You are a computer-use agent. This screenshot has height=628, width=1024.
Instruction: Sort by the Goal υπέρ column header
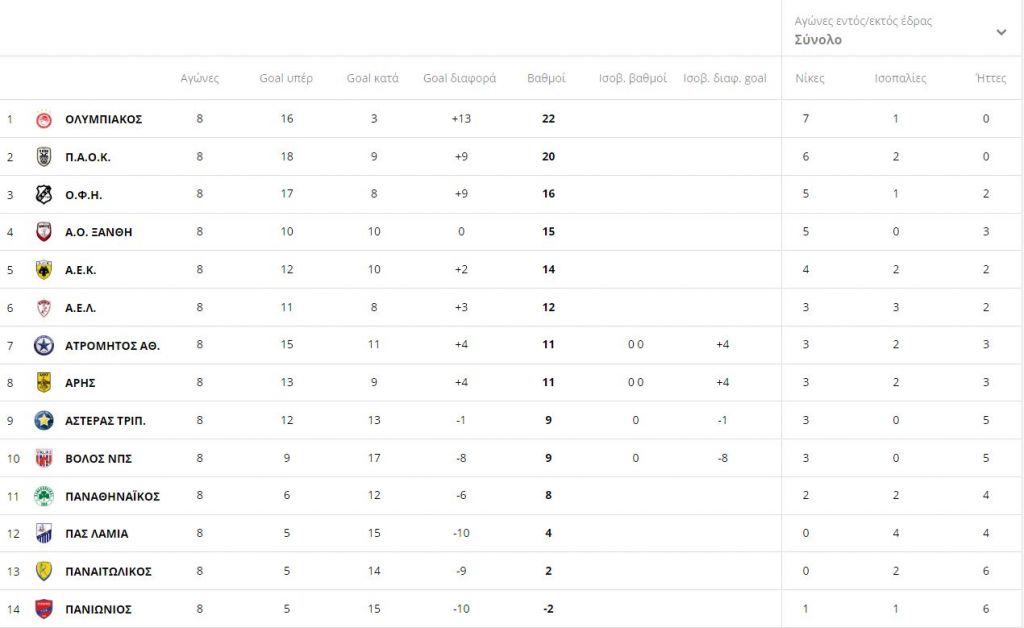[x=286, y=78]
